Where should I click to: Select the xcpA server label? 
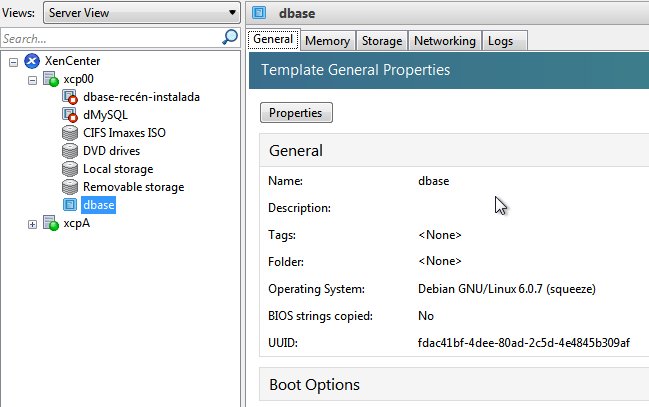click(77, 223)
